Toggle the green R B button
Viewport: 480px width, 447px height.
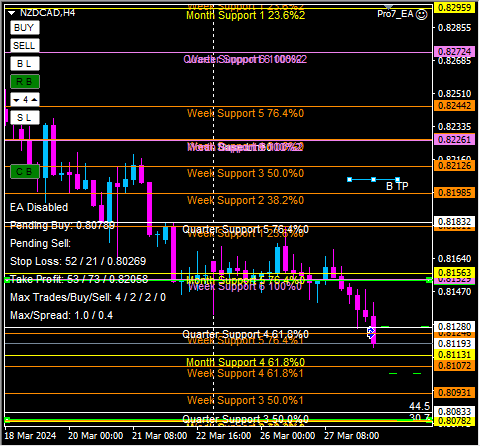pyautogui.click(x=25, y=82)
